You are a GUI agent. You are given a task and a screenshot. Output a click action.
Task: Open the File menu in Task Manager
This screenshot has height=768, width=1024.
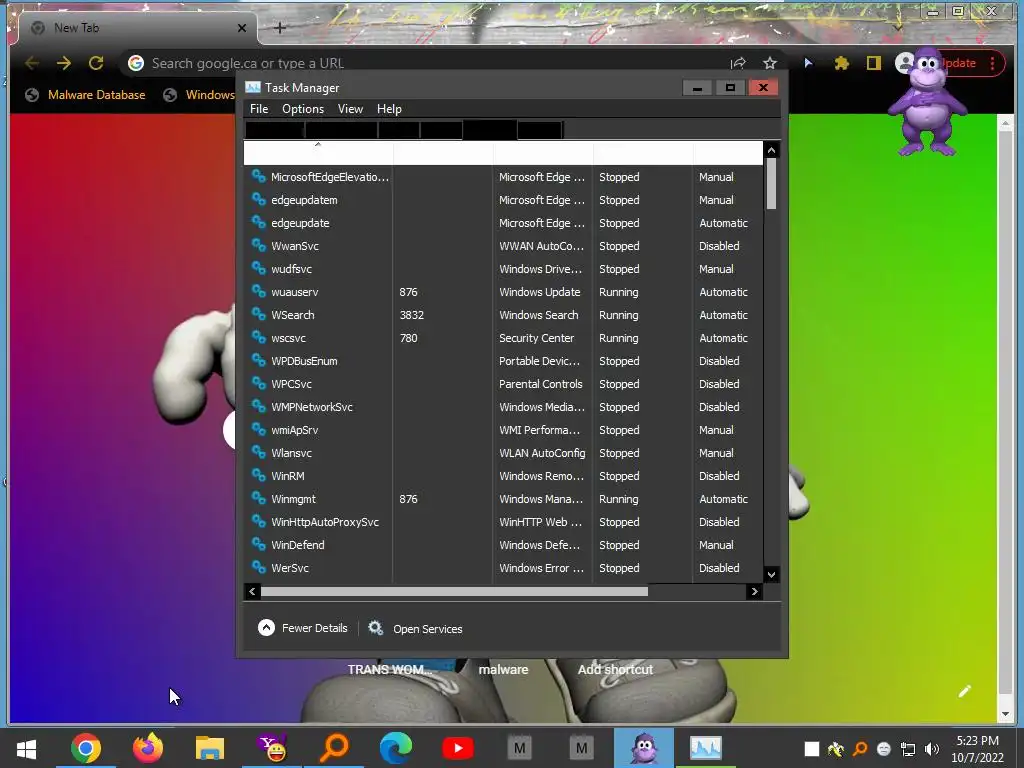pyautogui.click(x=259, y=109)
